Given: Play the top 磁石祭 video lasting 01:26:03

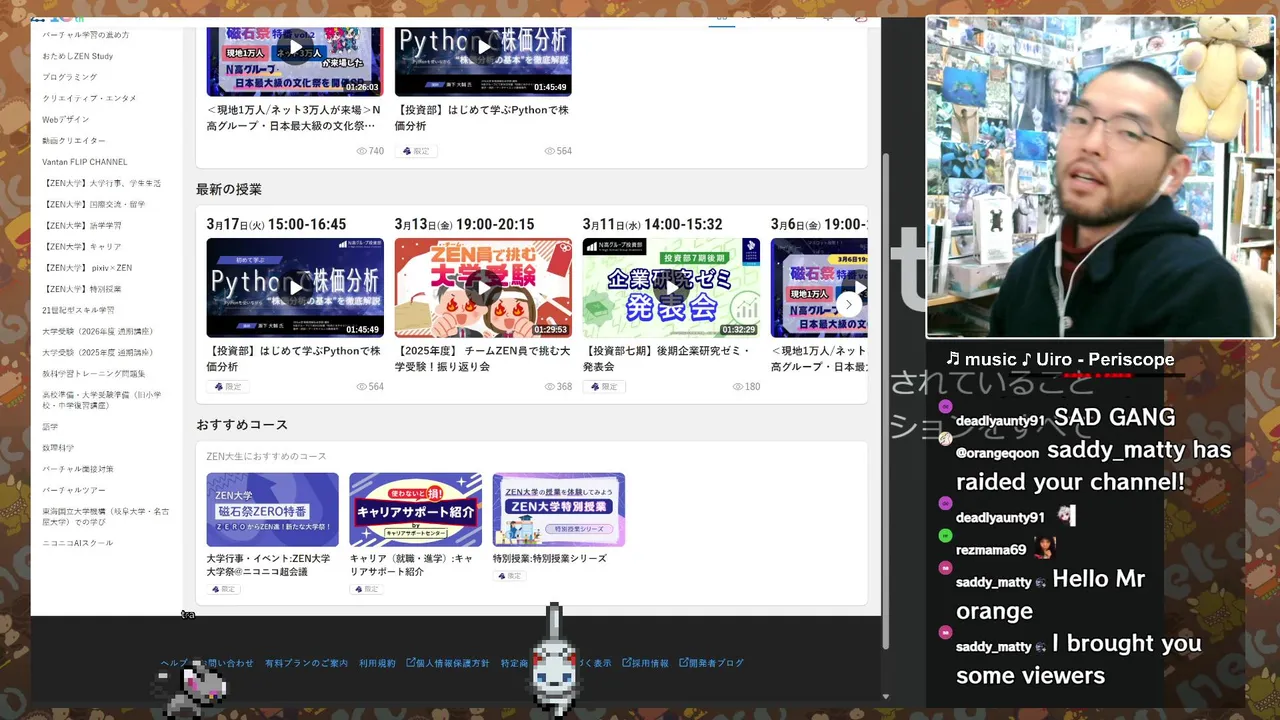Looking at the screenshot, I should (x=295, y=46).
